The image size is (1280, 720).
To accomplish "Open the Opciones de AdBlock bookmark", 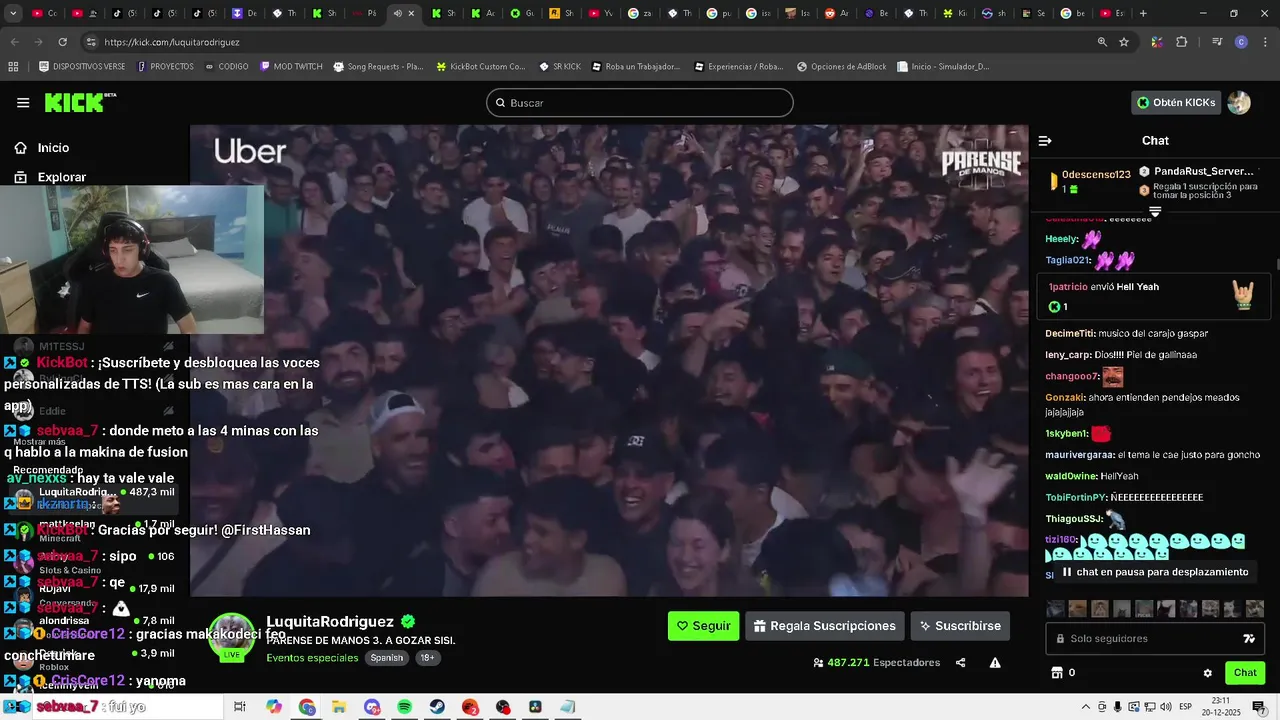I will [842, 67].
